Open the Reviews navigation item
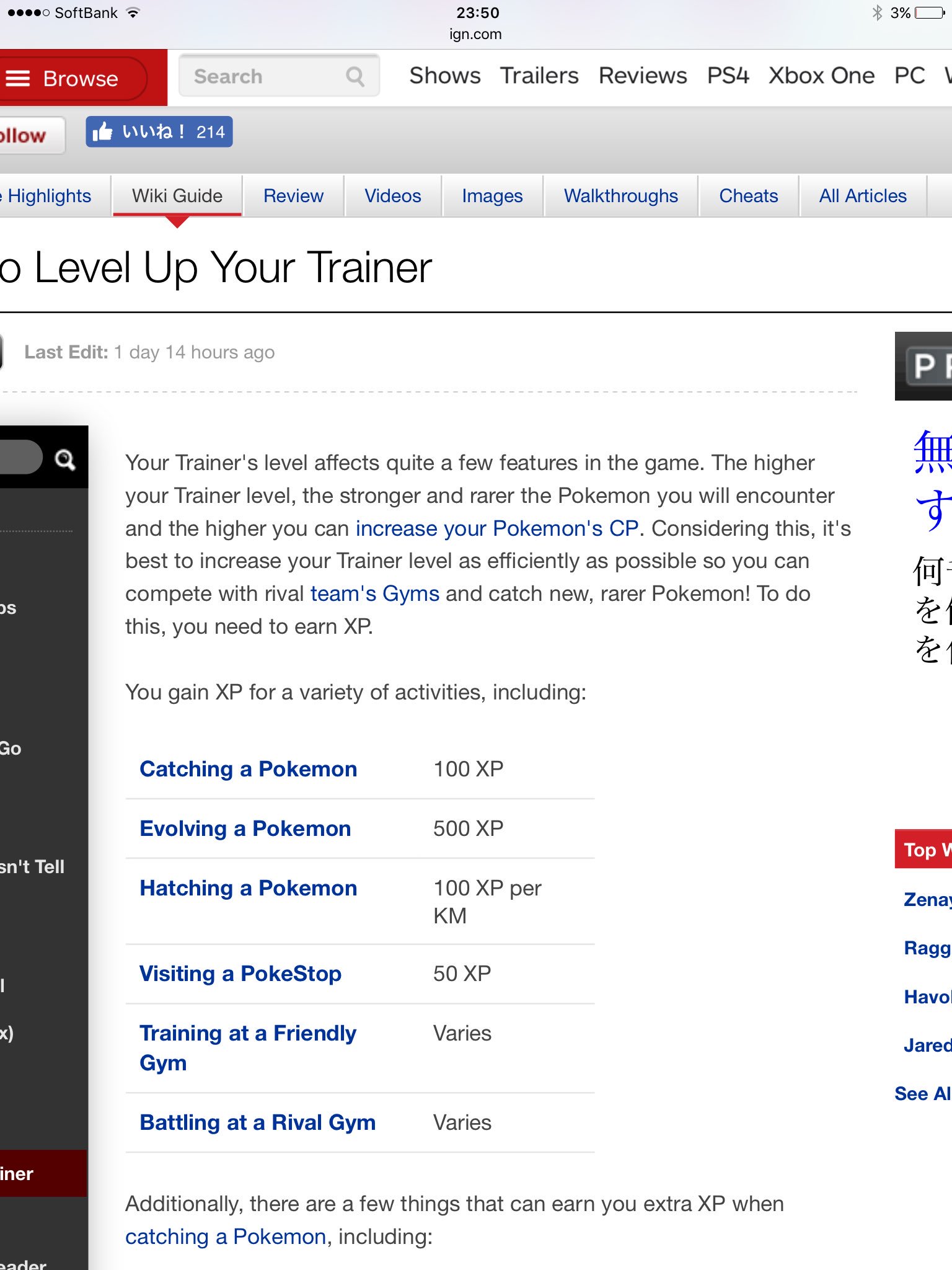This screenshot has width=952, height=1270. pyautogui.click(x=643, y=76)
